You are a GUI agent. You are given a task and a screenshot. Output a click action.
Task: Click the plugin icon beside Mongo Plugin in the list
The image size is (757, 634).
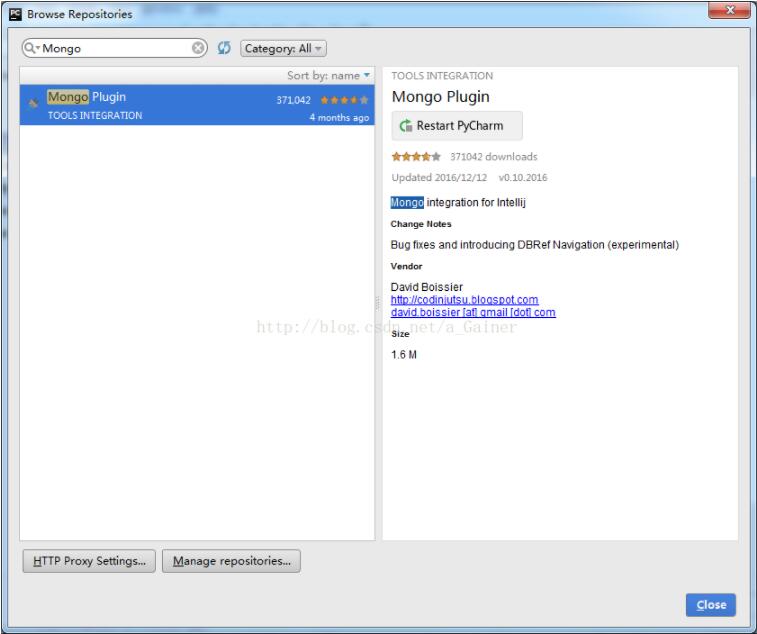point(34,102)
